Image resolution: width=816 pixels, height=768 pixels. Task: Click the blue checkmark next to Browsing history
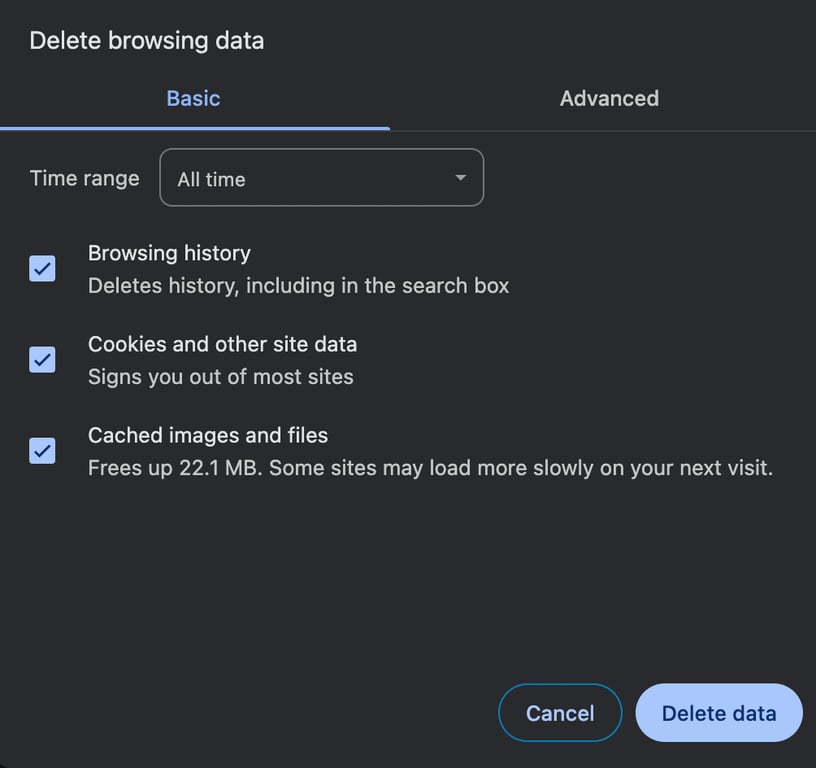coord(42,269)
